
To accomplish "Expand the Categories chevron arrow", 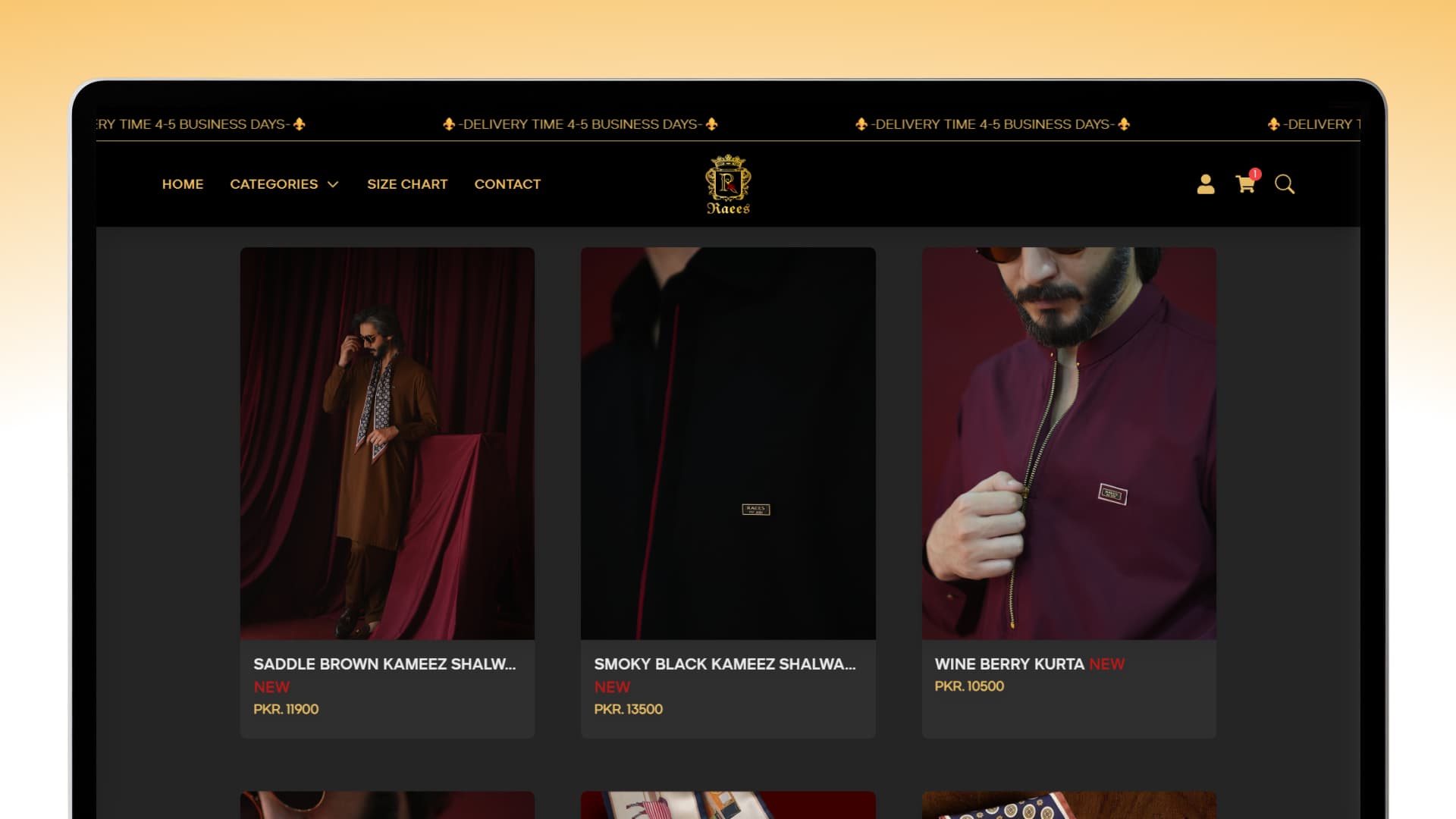I will tap(333, 184).
